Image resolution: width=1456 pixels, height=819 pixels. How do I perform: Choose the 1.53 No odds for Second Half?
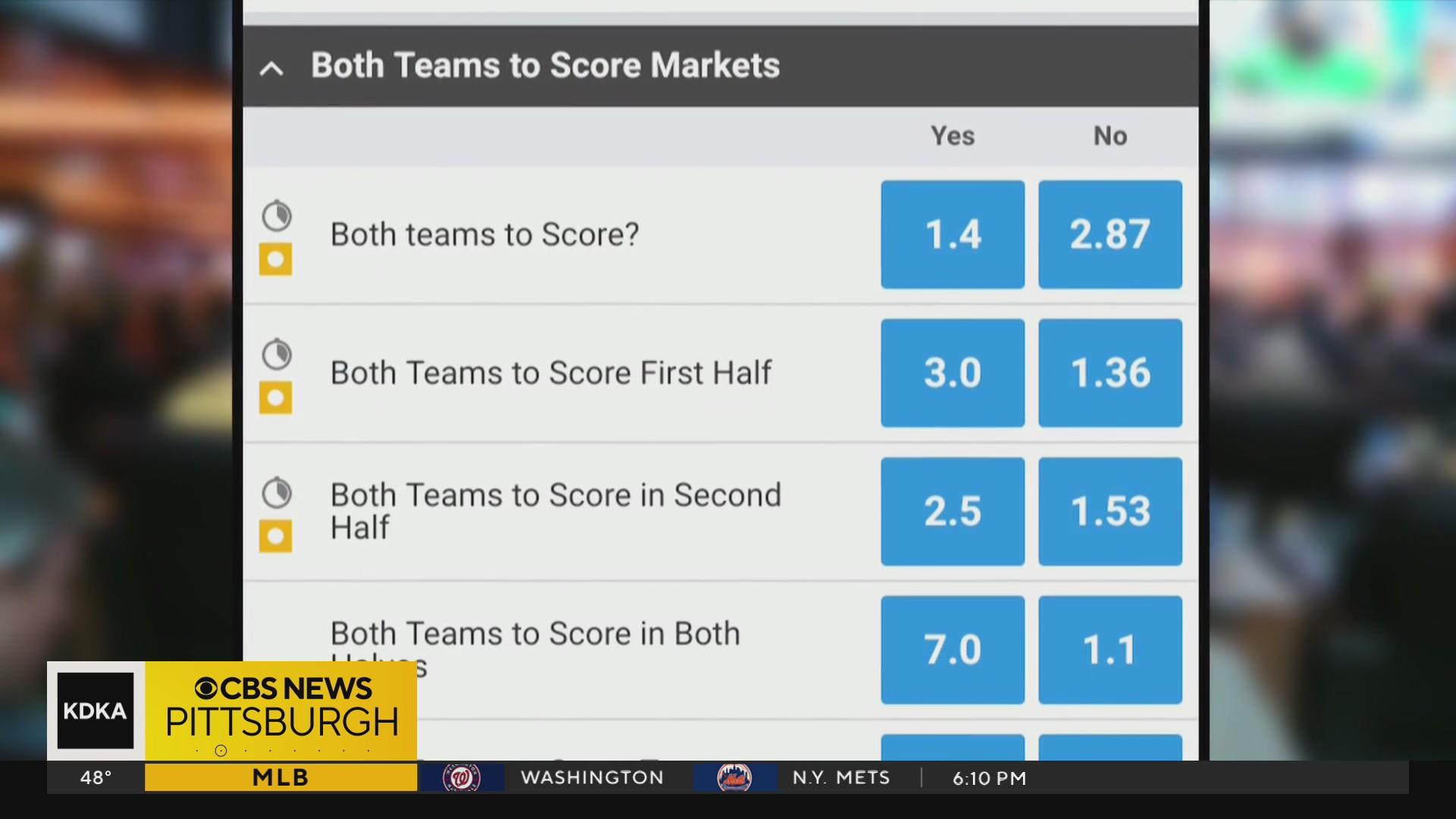(x=1110, y=511)
